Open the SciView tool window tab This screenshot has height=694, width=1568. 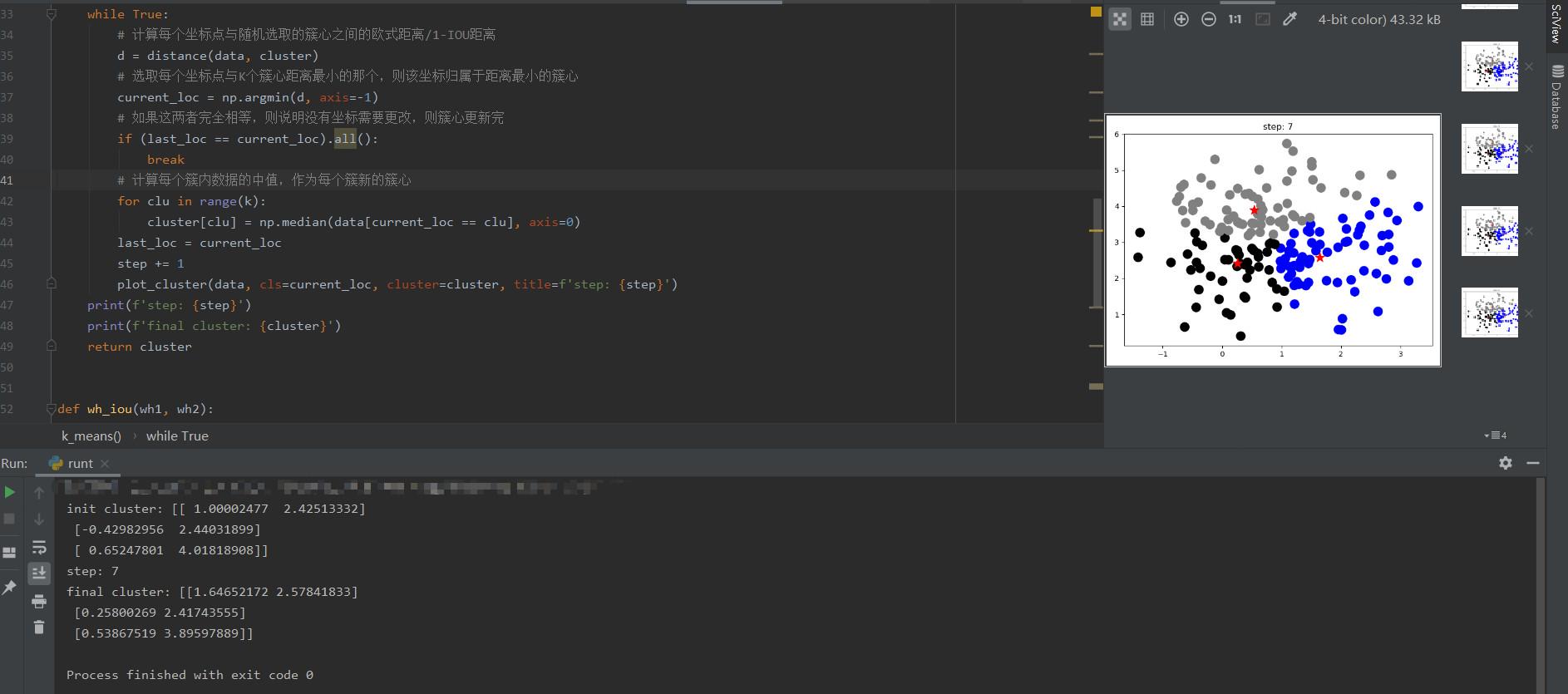[1556, 24]
